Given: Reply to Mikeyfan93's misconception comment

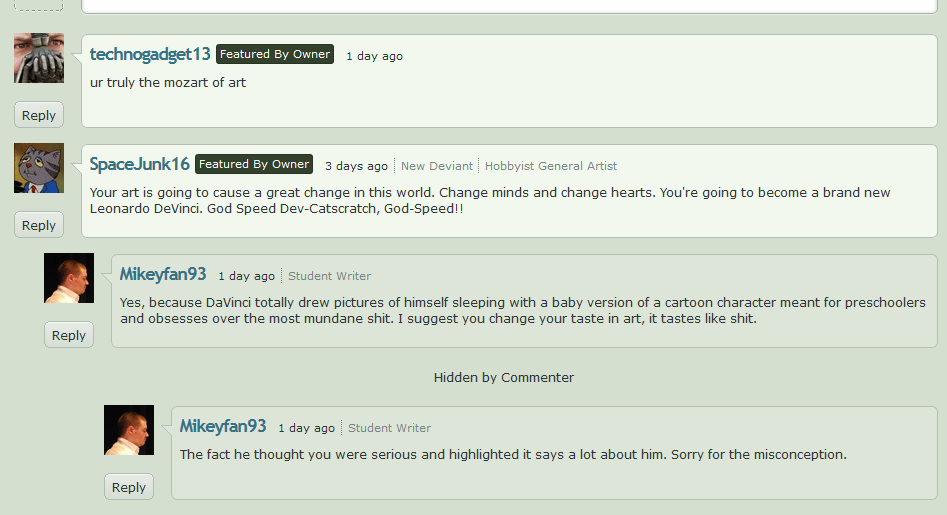Looking at the screenshot, I should click(129, 487).
